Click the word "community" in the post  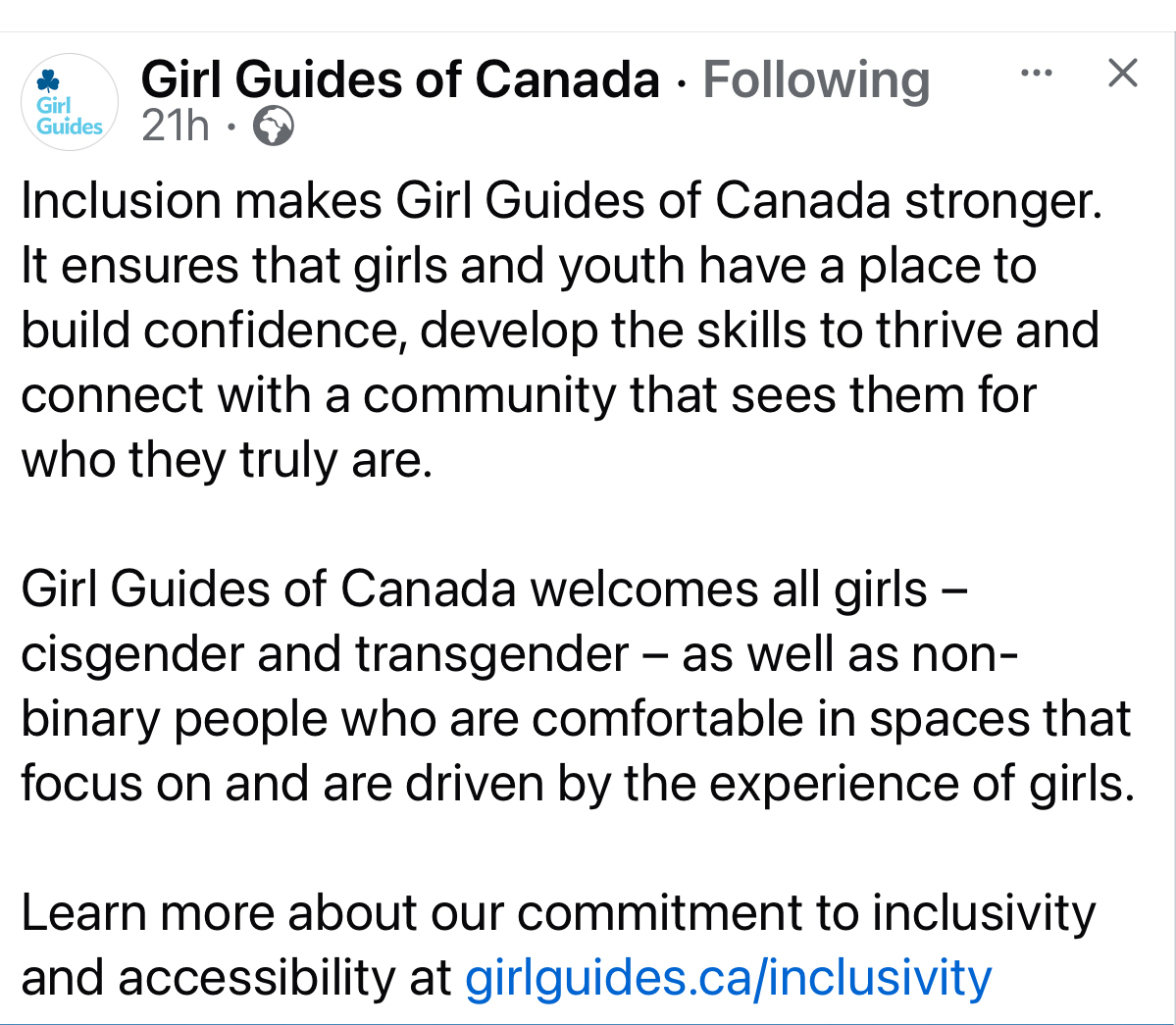click(490, 395)
